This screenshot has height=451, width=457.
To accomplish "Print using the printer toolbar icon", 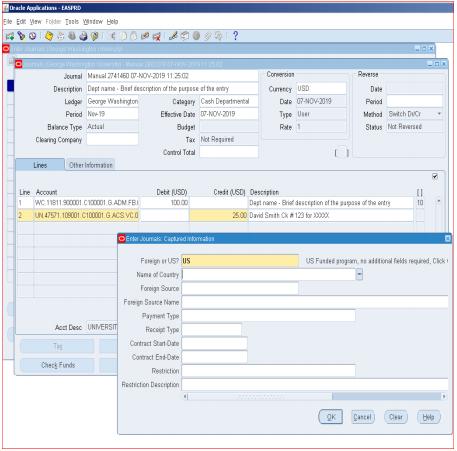I will click(83, 36).
